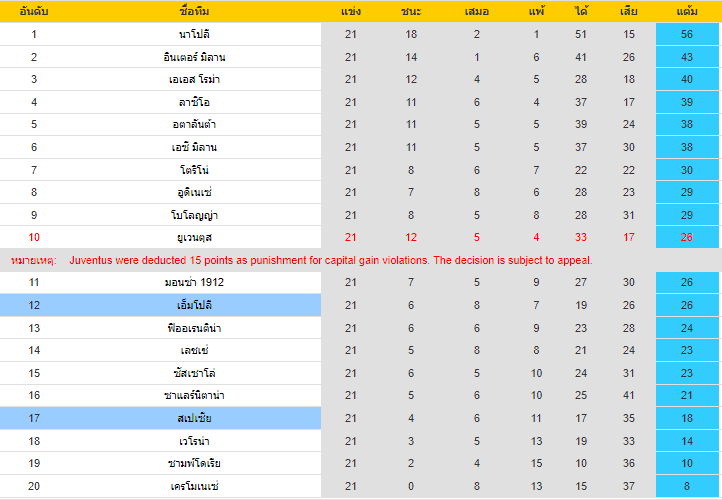Click the นาโปลี team name
Viewport: 722px width, 500px height.
[x=194, y=35]
